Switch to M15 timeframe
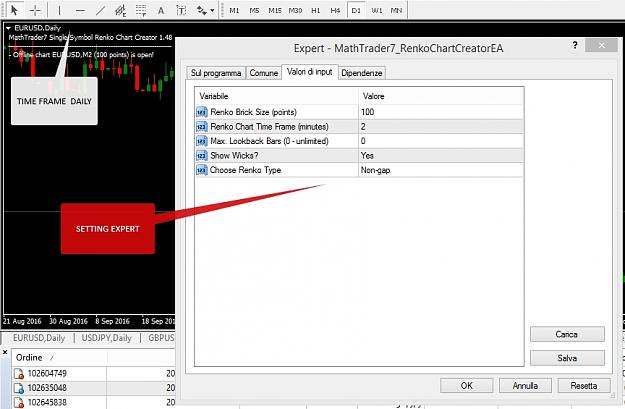The width and height of the screenshot is (625, 409). pos(275,10)
